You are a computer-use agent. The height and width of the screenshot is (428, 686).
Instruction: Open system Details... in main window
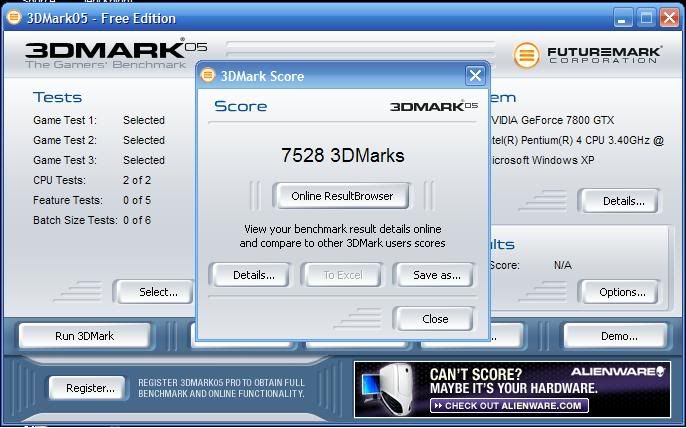tap(619, 201)
